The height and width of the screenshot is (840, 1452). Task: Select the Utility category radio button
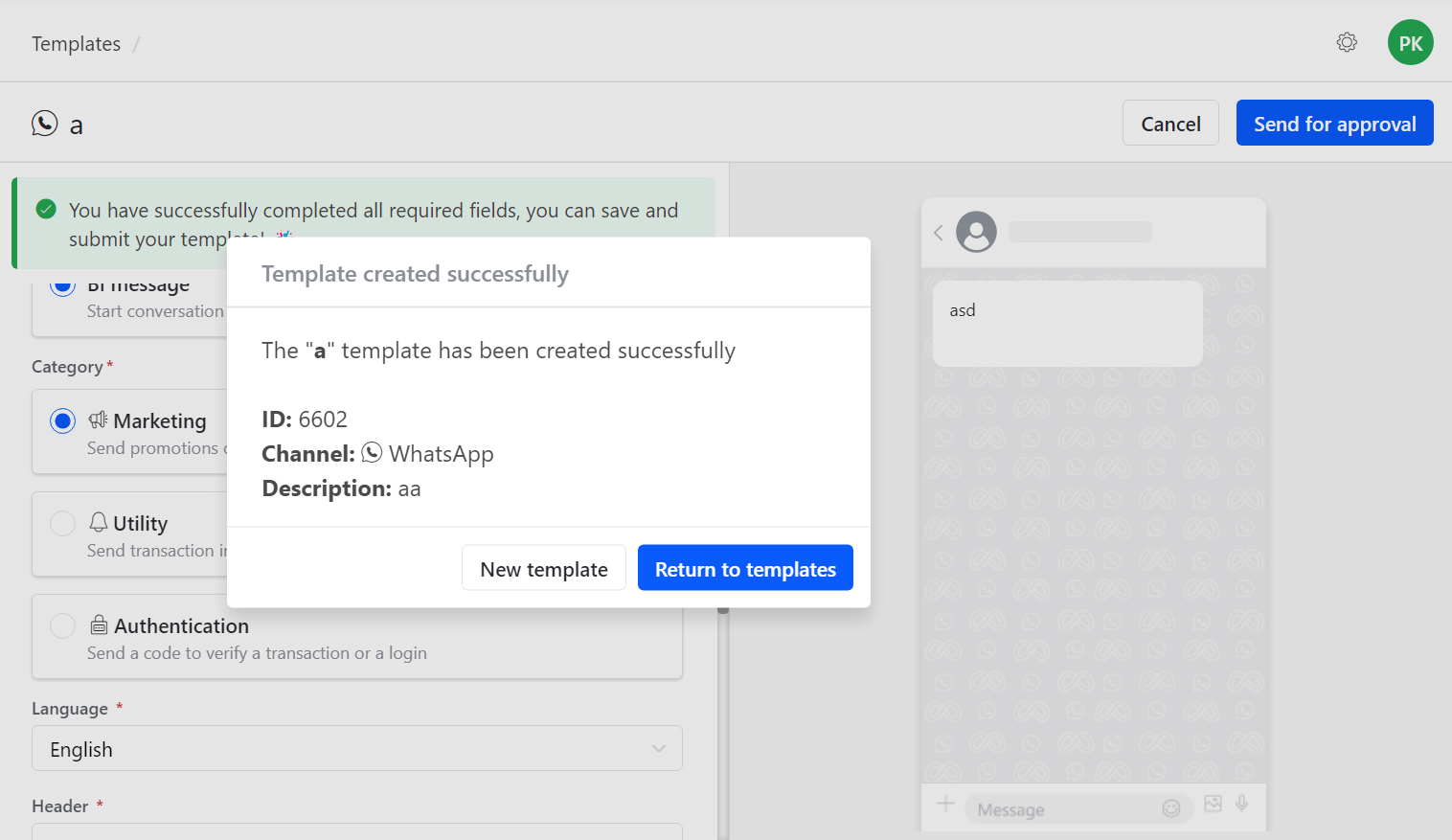(x=62, y=523)
